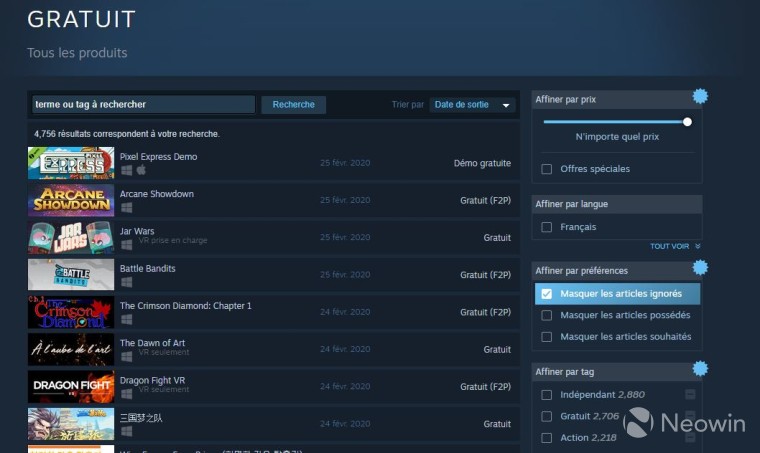Click the Tous les produits subtitle
The width and height of the screenshot is (760, 453).
coord(77,53)
